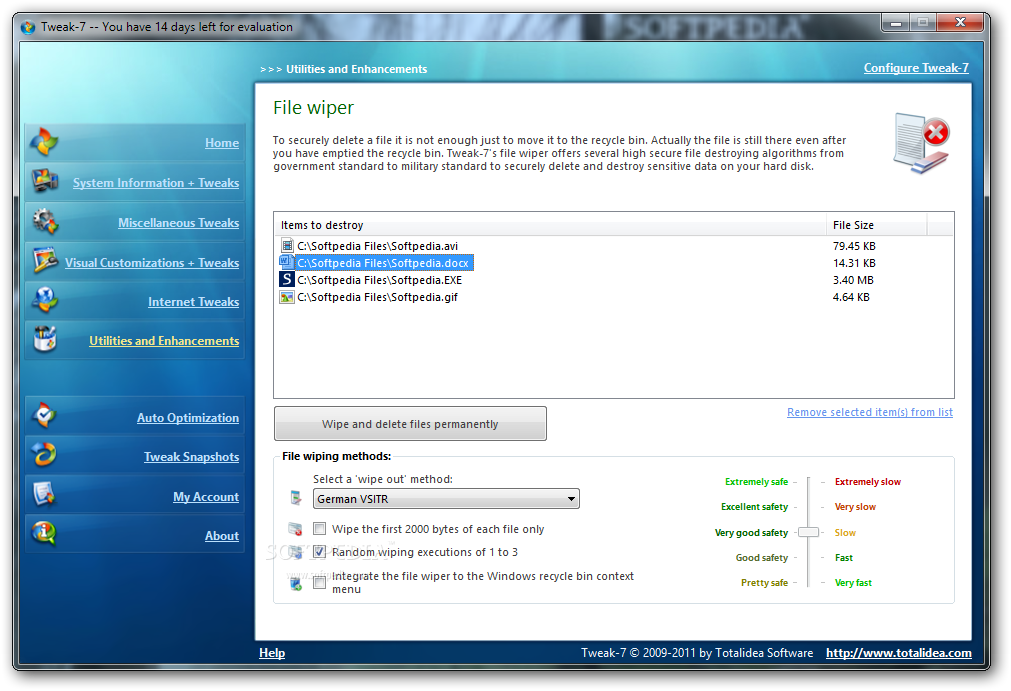
Task: Open the About link
Action: [x=222, y=536]
